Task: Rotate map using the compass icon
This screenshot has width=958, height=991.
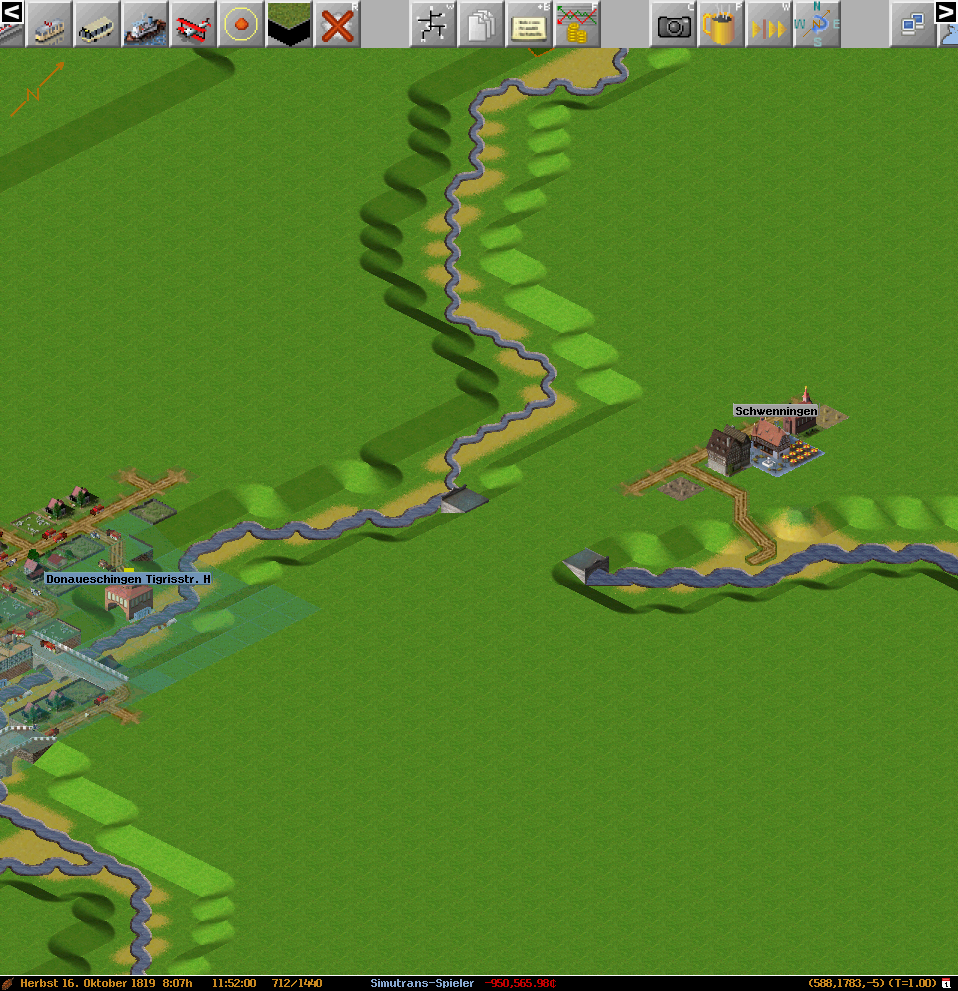Action: (817, 25)
